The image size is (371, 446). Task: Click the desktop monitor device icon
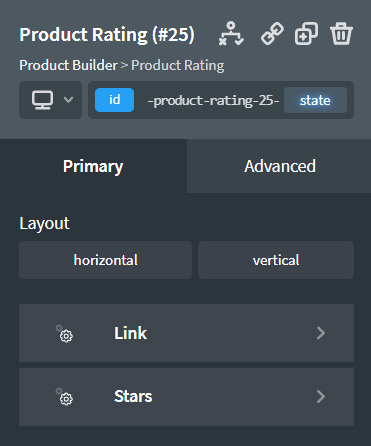42,100
